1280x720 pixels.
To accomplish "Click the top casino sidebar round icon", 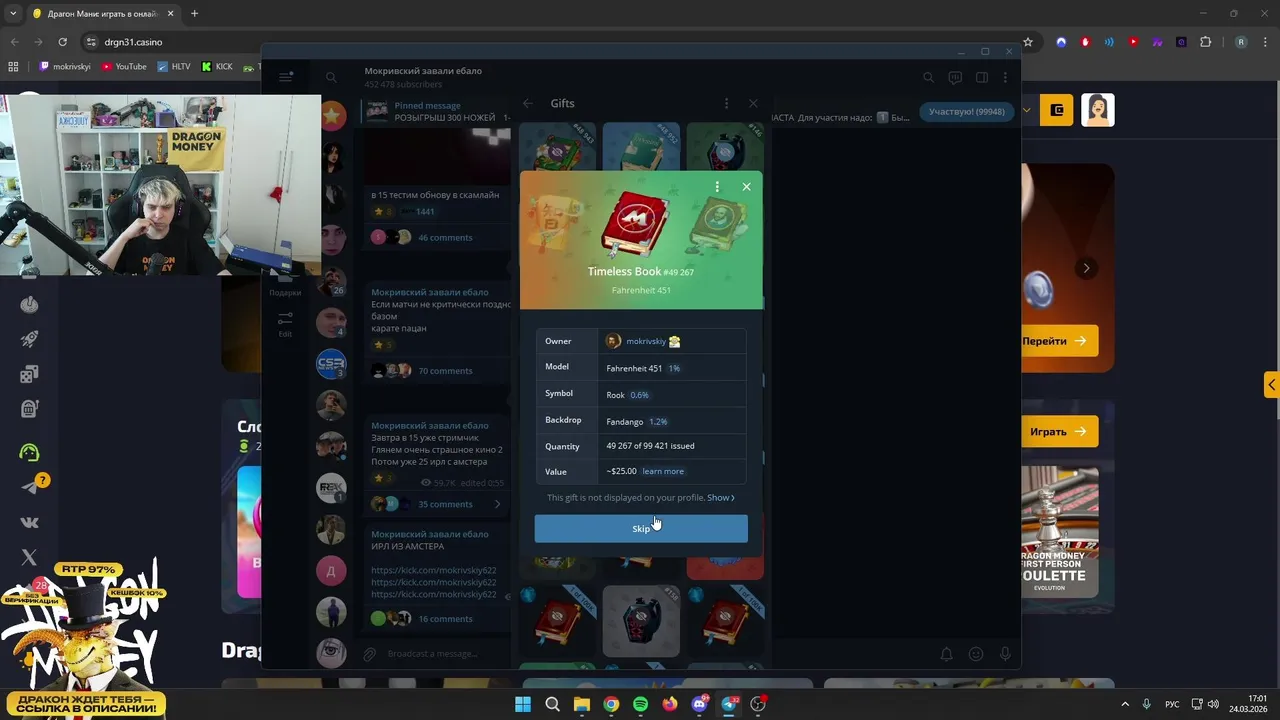I will pos(29,305).
